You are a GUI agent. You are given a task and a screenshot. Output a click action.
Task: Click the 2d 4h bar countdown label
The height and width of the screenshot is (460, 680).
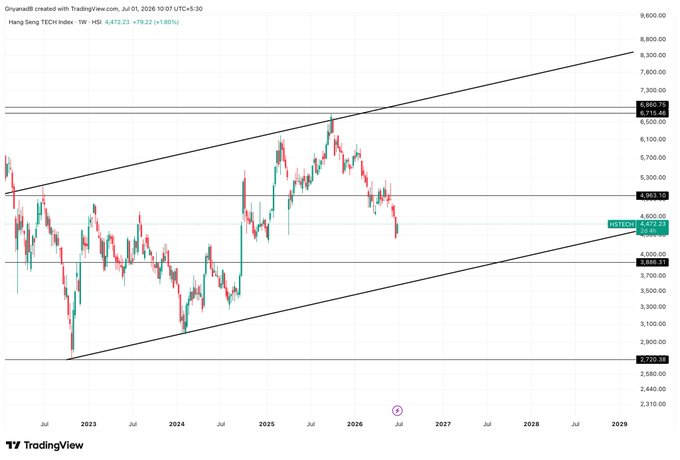(648, 231)
